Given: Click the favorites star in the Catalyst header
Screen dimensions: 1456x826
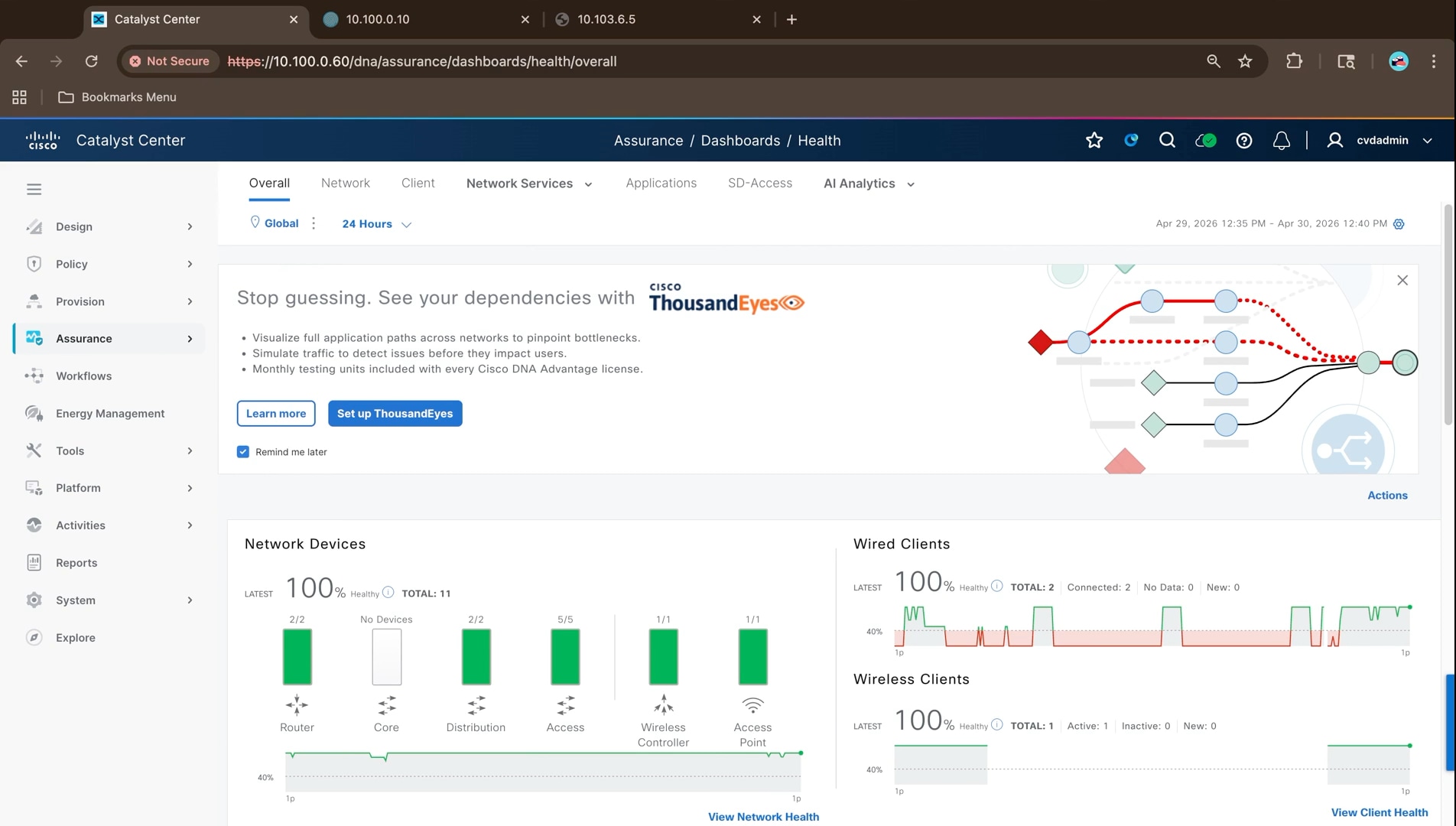Looking at the screenshot, I should coord(1094,140).
